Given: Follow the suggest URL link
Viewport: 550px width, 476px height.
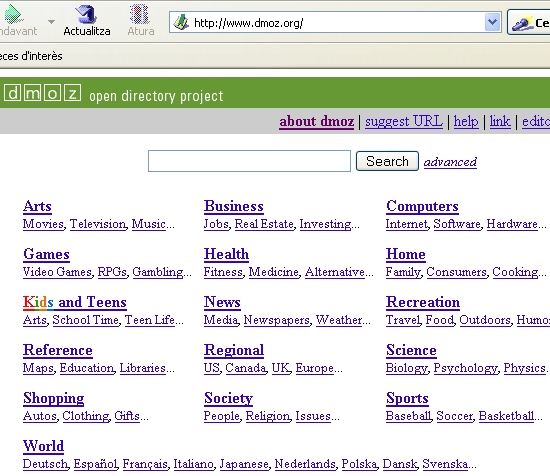Looking at the screenshot, I should pyautogui.click(x=404, y=121).
